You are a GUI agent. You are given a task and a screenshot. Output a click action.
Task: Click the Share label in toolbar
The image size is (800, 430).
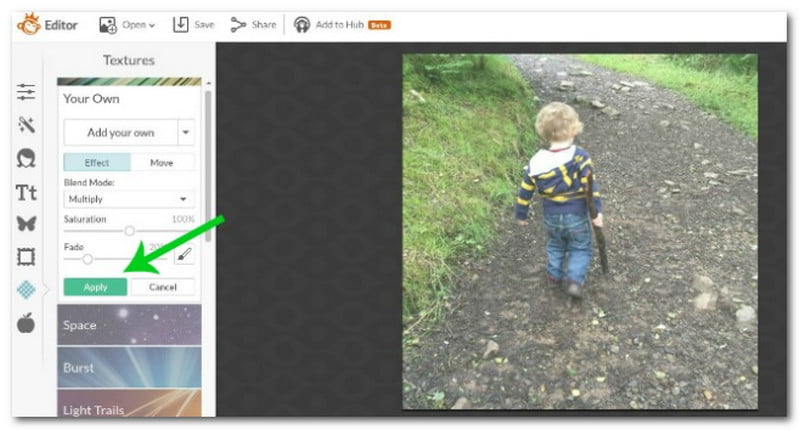pos(264,24)
